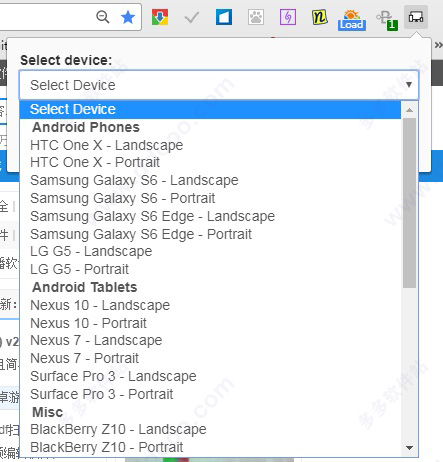The height and width of the screenshot is (462, 443).
Task: Select HTC One X - Portrait
Action: point(210,162)
